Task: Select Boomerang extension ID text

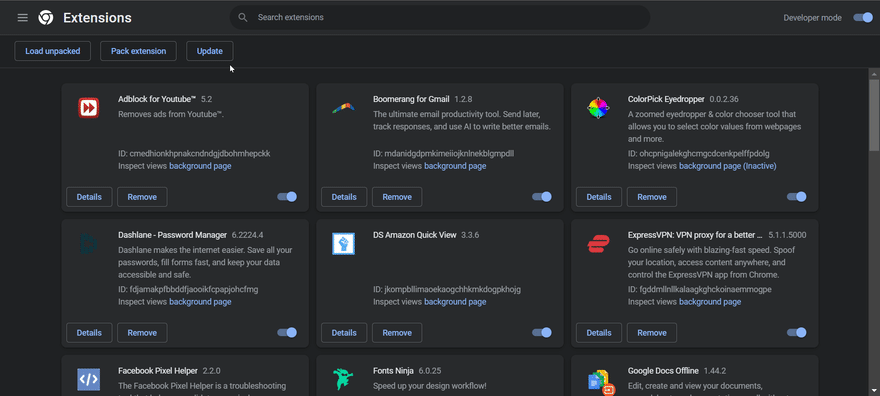Action: pos(443,153)
